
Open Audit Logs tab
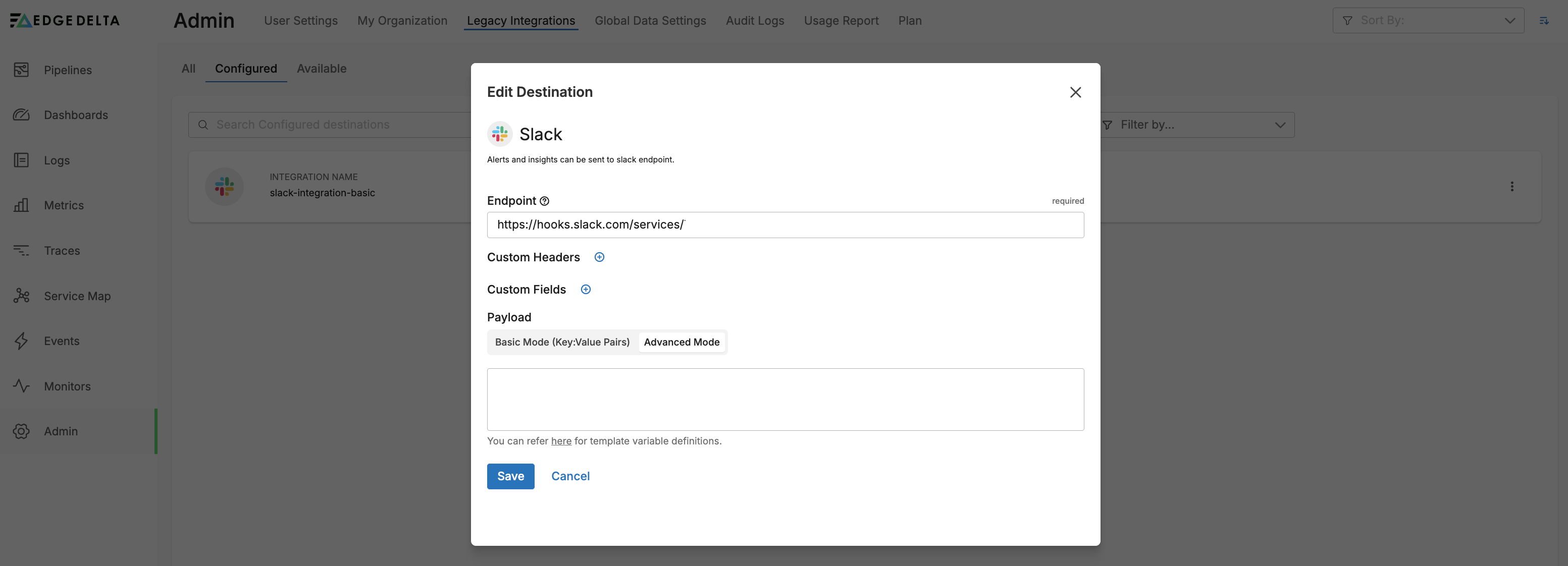click(755, 21)
